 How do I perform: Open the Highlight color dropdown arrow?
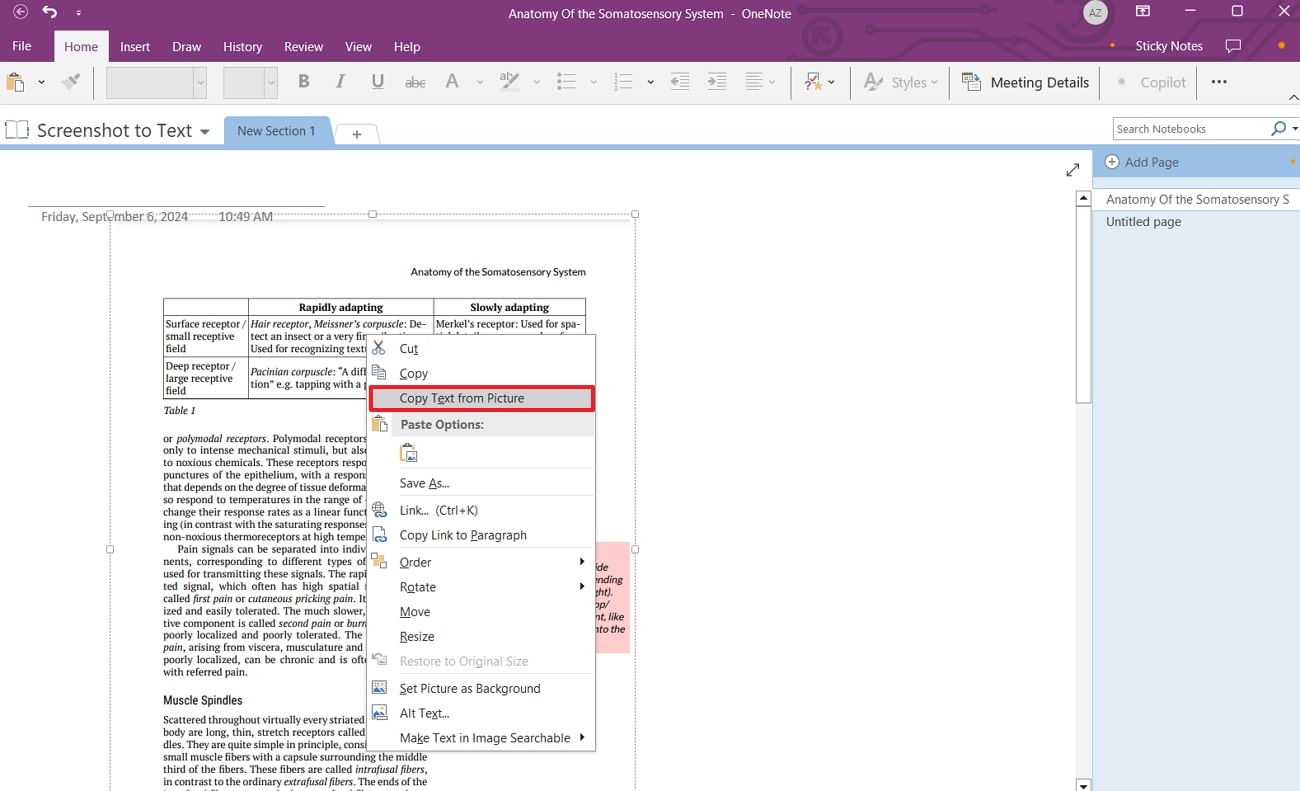point(536,82)
